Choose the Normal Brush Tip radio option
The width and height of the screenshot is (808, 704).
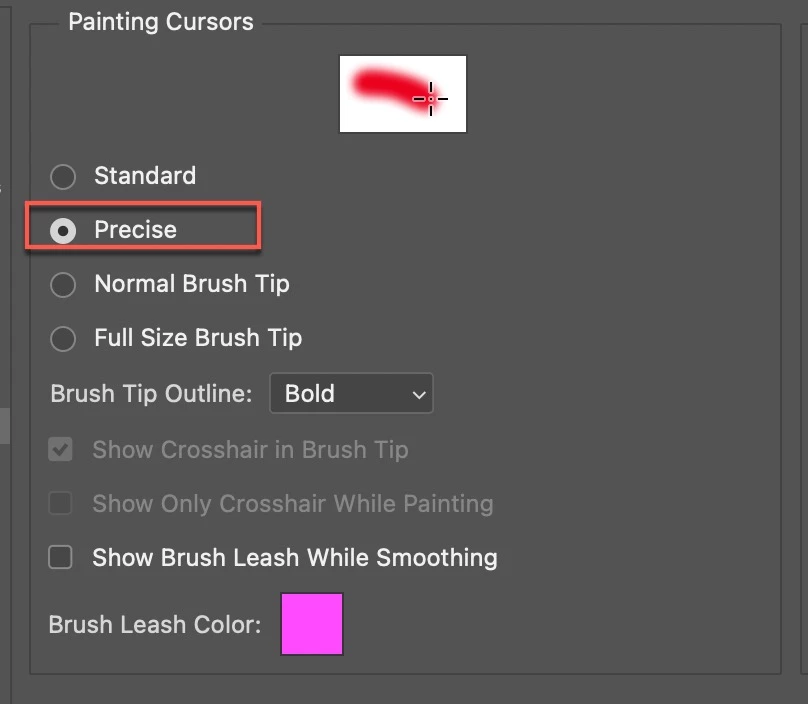click(x=63, y=285)
